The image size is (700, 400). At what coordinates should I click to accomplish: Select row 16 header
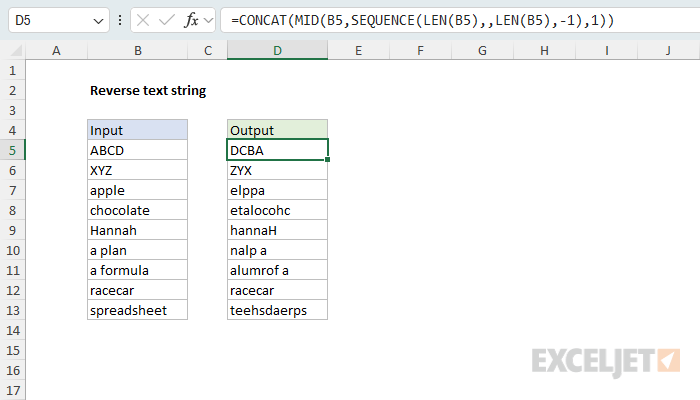point(12,371)
